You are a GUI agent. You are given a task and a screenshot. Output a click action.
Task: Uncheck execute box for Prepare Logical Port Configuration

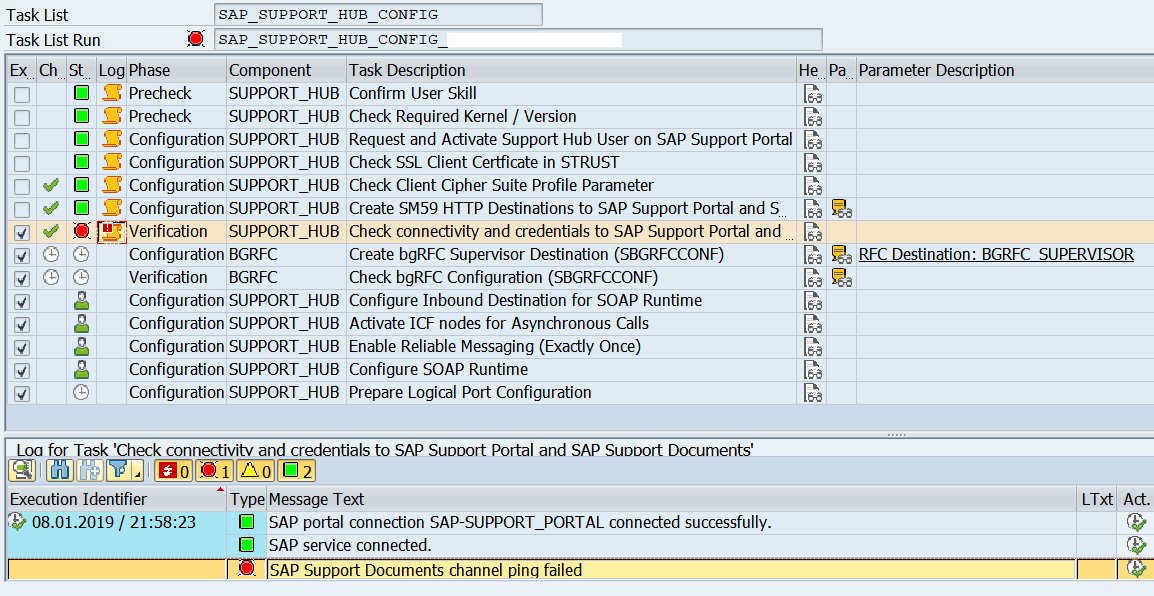point(22,393)
